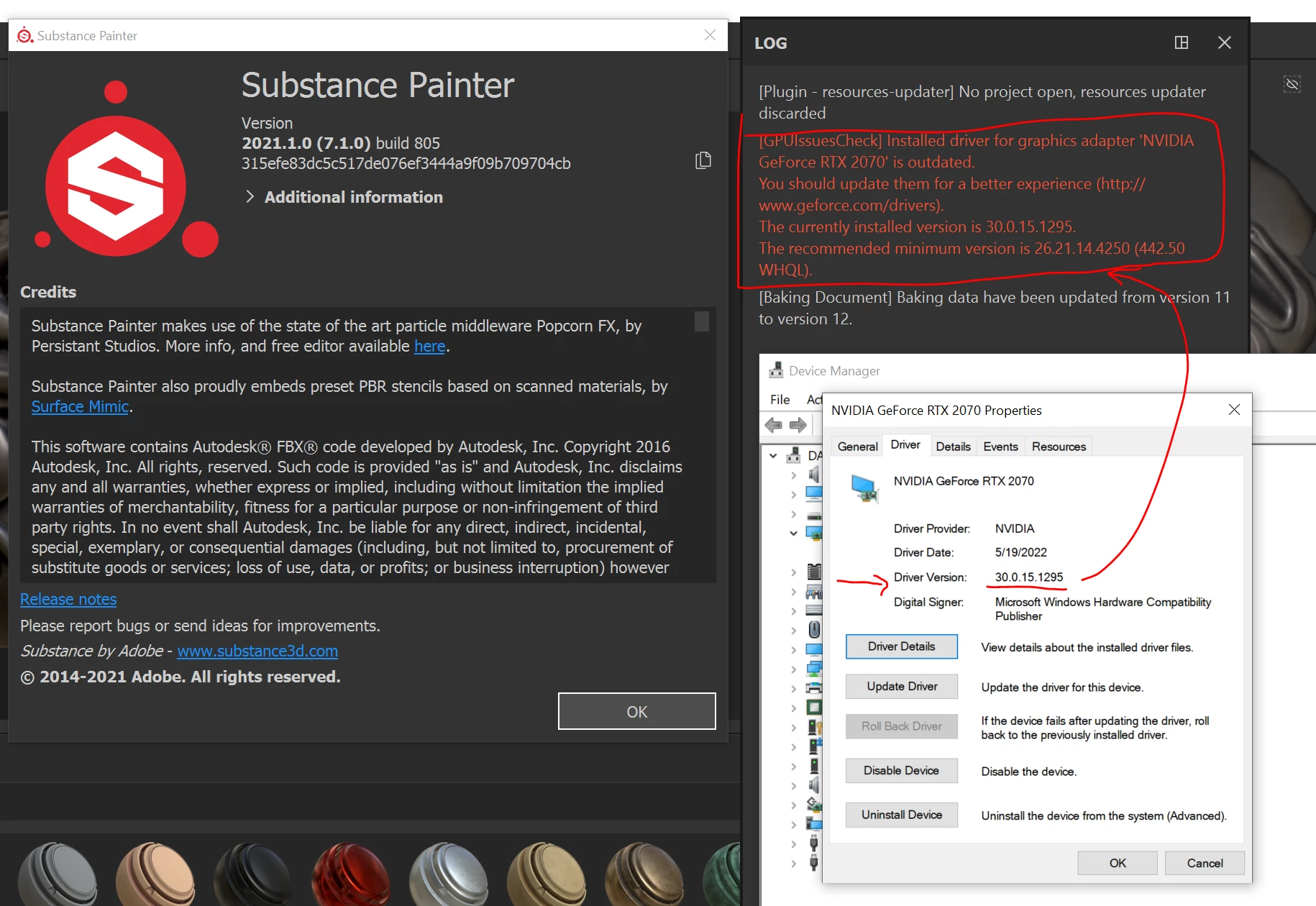Click the Device Manager forward arrow

(798, 425)
